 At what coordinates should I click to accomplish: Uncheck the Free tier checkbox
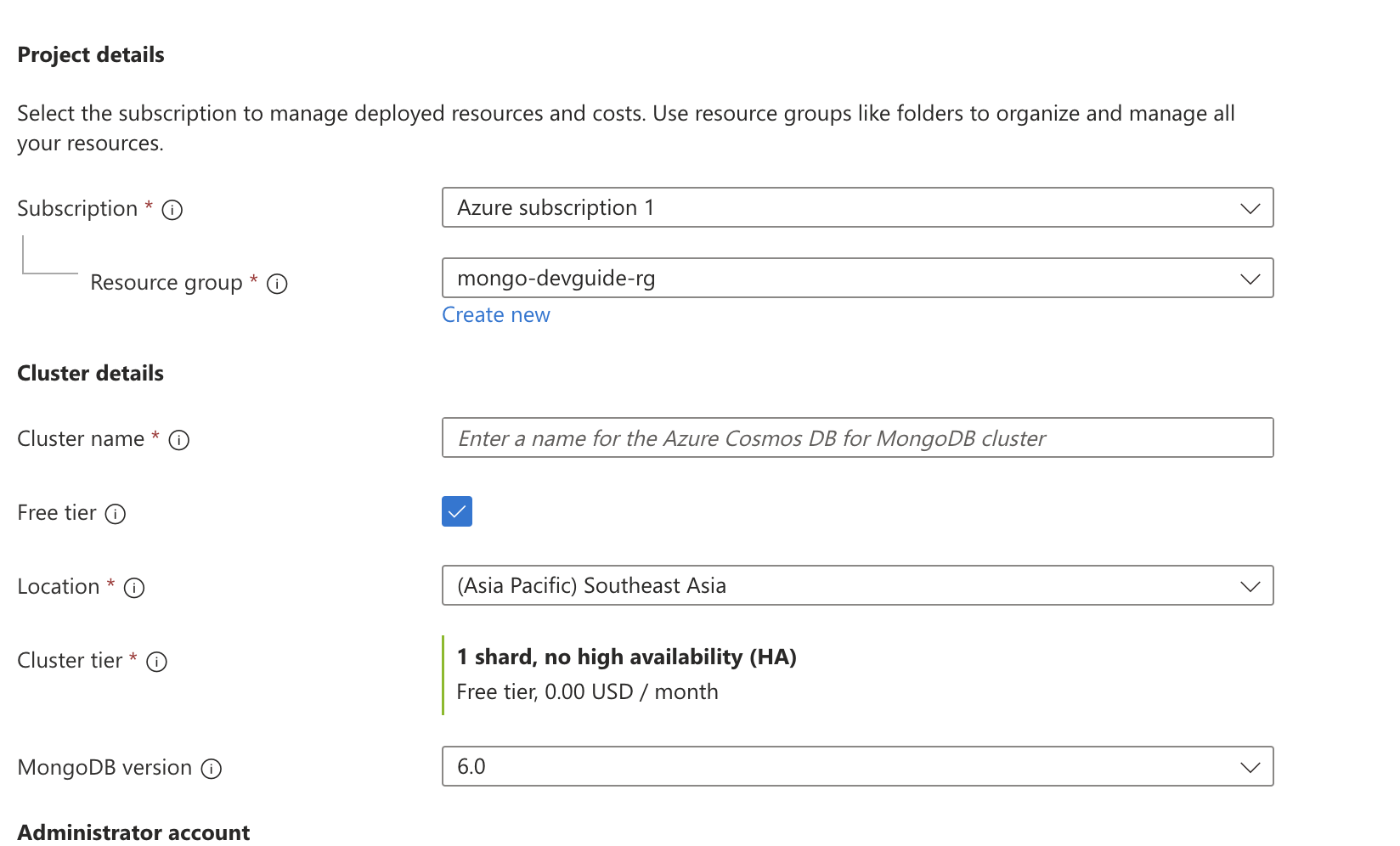(457, 511)
